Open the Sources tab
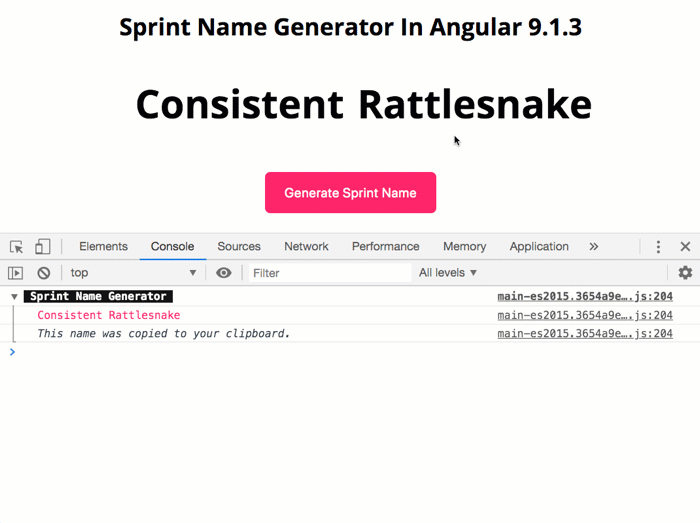700x523 pixels. point(239,246)
